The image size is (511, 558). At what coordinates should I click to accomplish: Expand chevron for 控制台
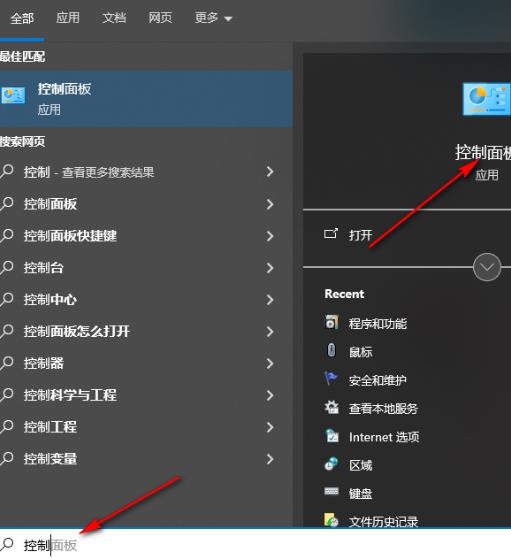tap(270, 268)
